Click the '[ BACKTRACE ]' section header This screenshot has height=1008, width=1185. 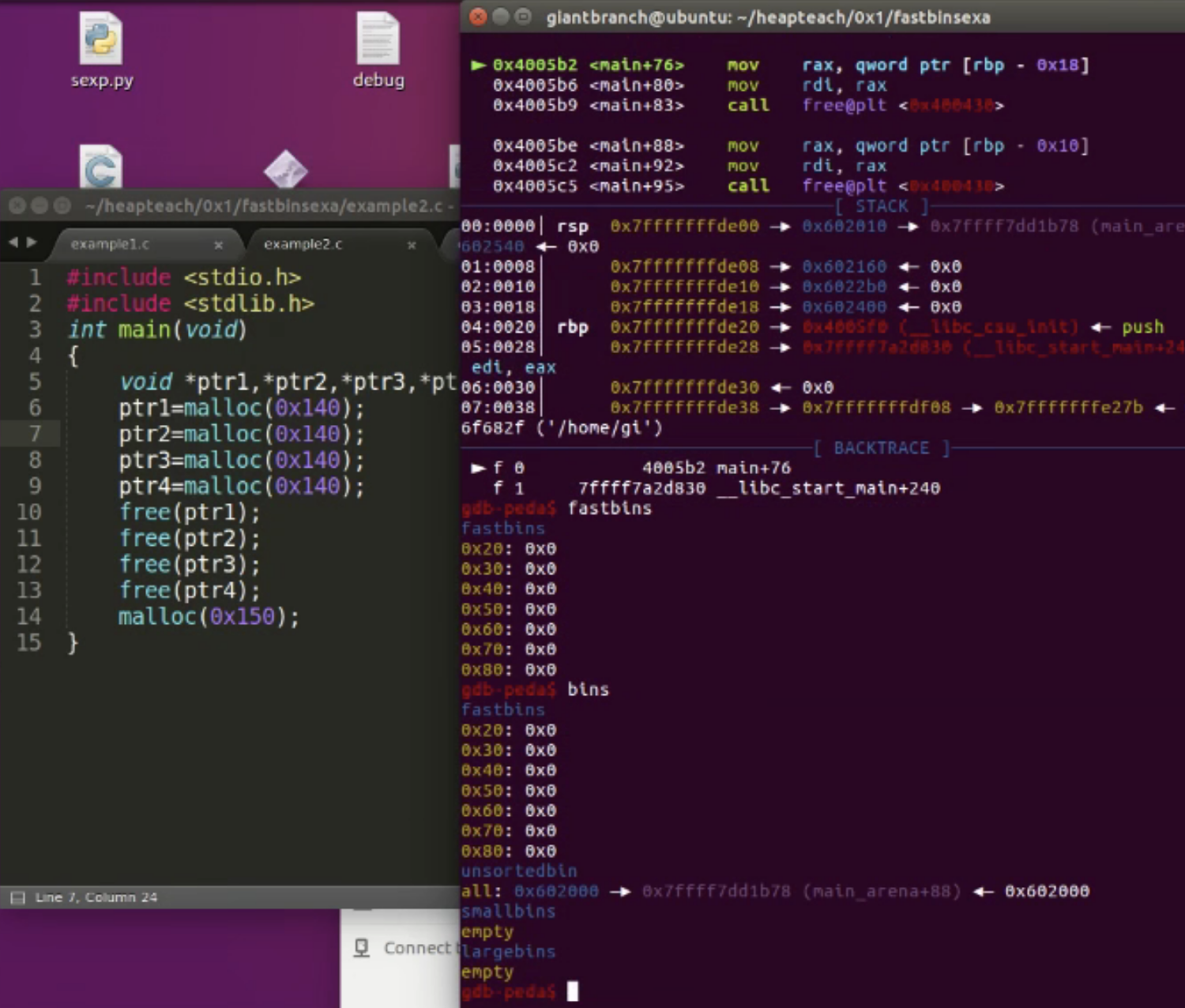(882, 448)
